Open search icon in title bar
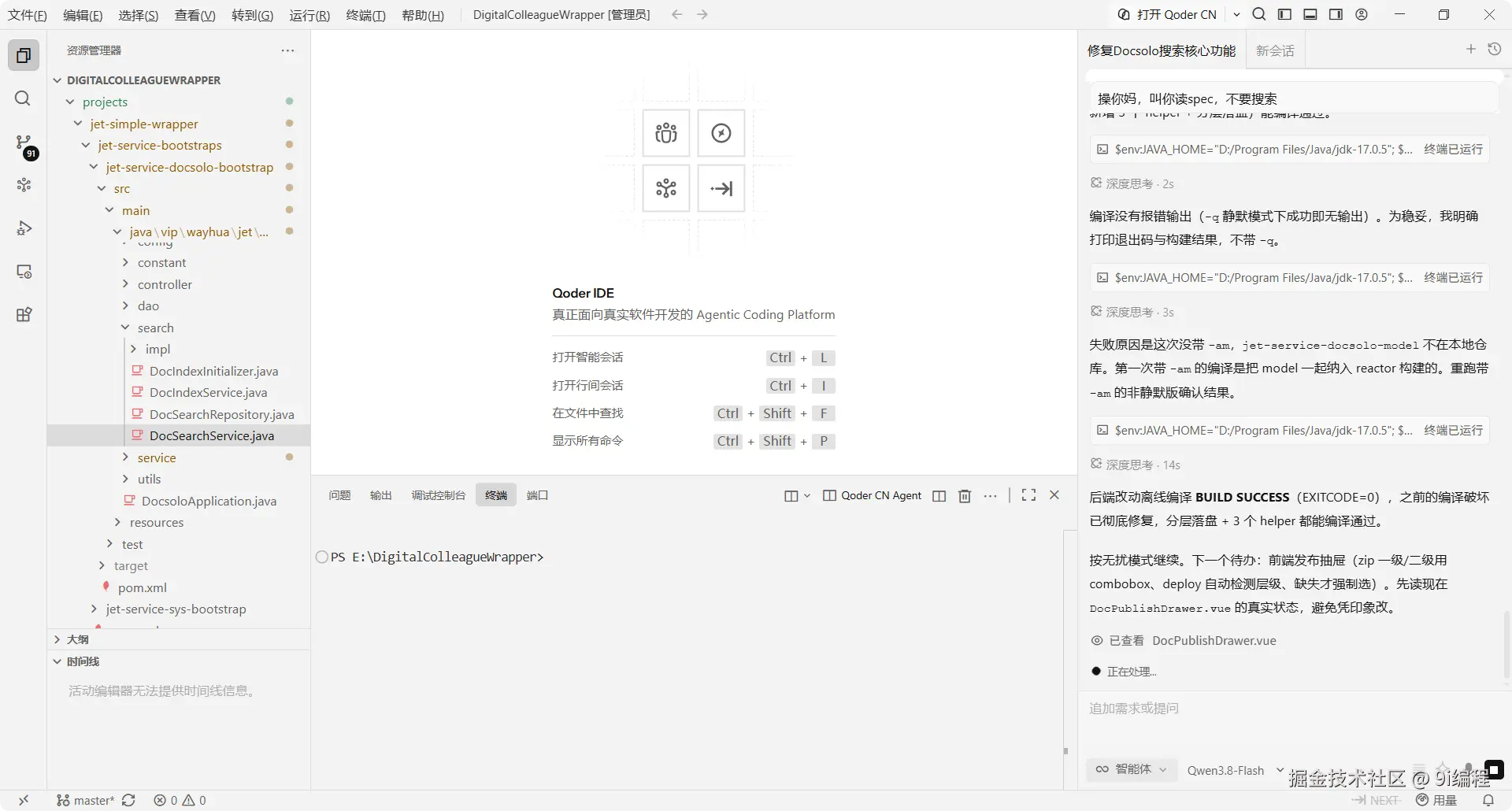 1259,14
